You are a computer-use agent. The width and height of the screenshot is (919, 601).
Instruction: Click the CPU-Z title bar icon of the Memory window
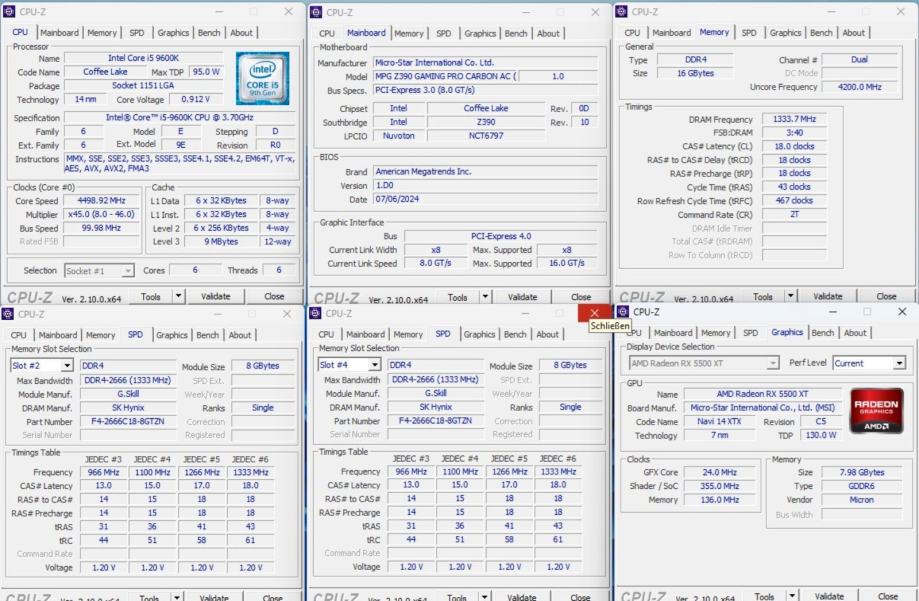point(621,11)
